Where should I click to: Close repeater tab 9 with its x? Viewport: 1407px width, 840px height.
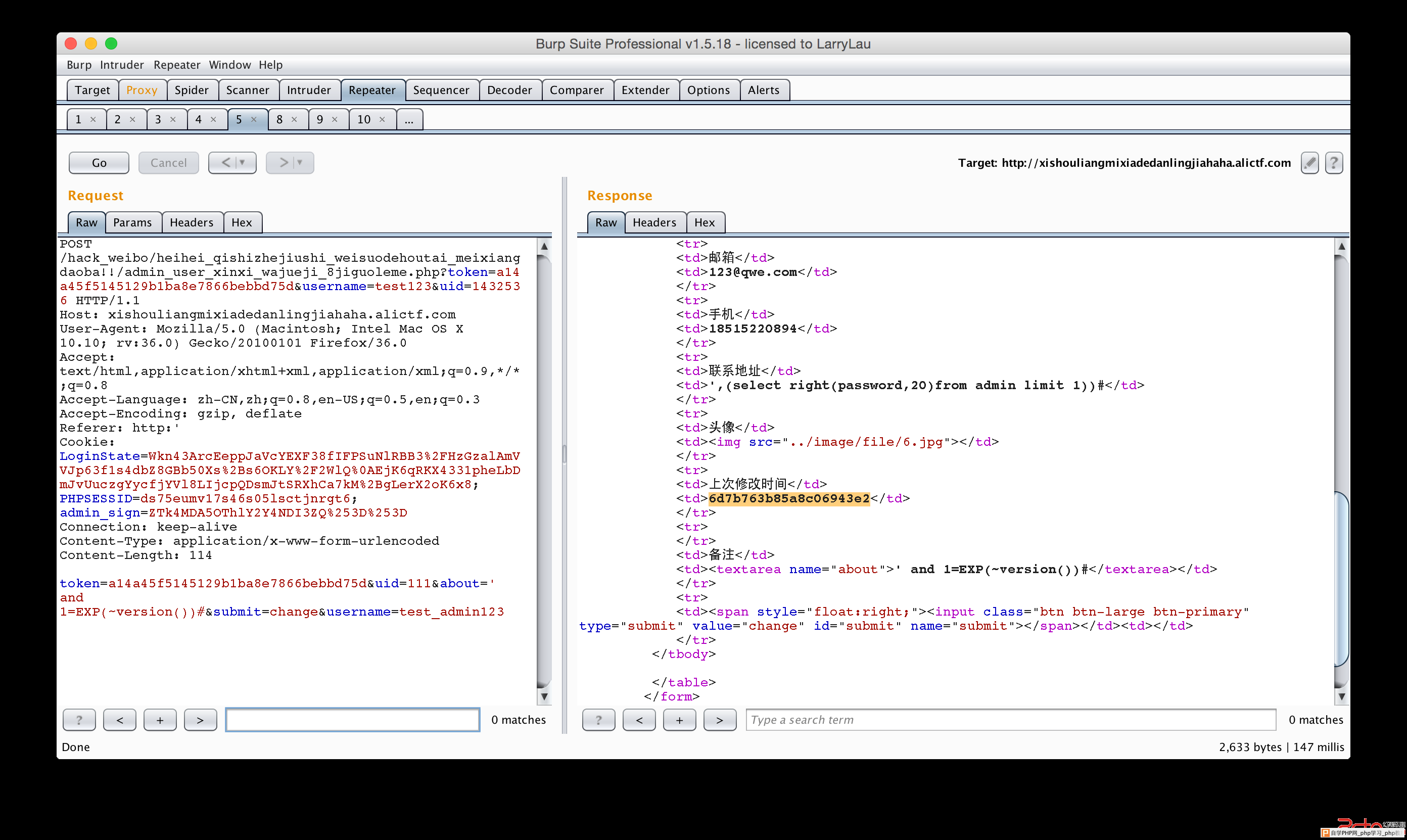point(335,119)
